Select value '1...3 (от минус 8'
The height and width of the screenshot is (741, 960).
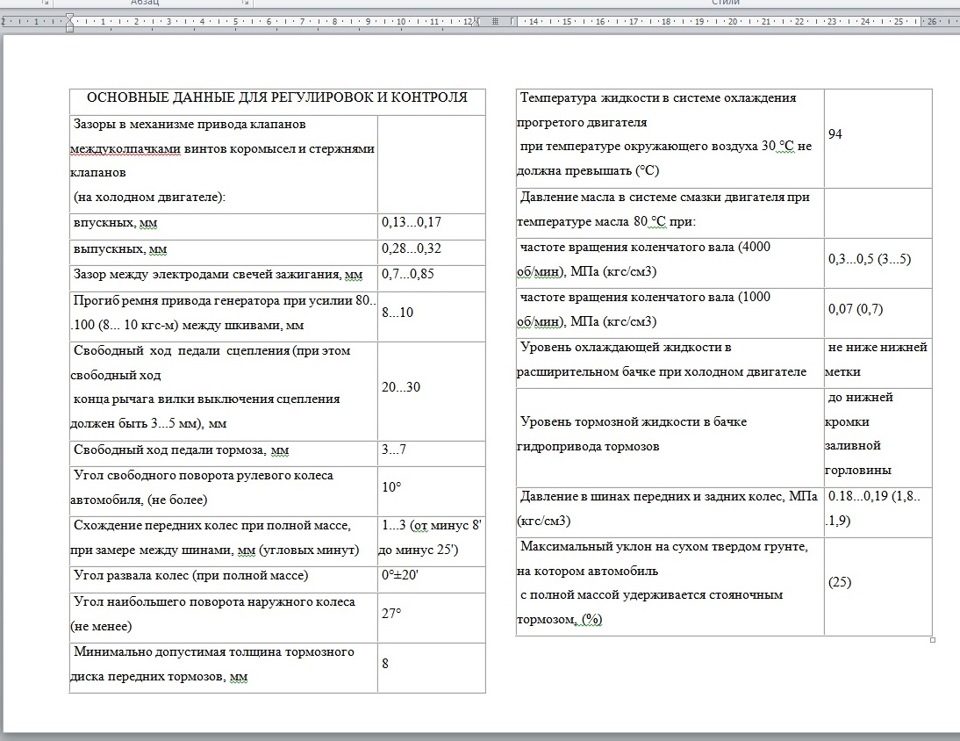click(x=432, y=525)
